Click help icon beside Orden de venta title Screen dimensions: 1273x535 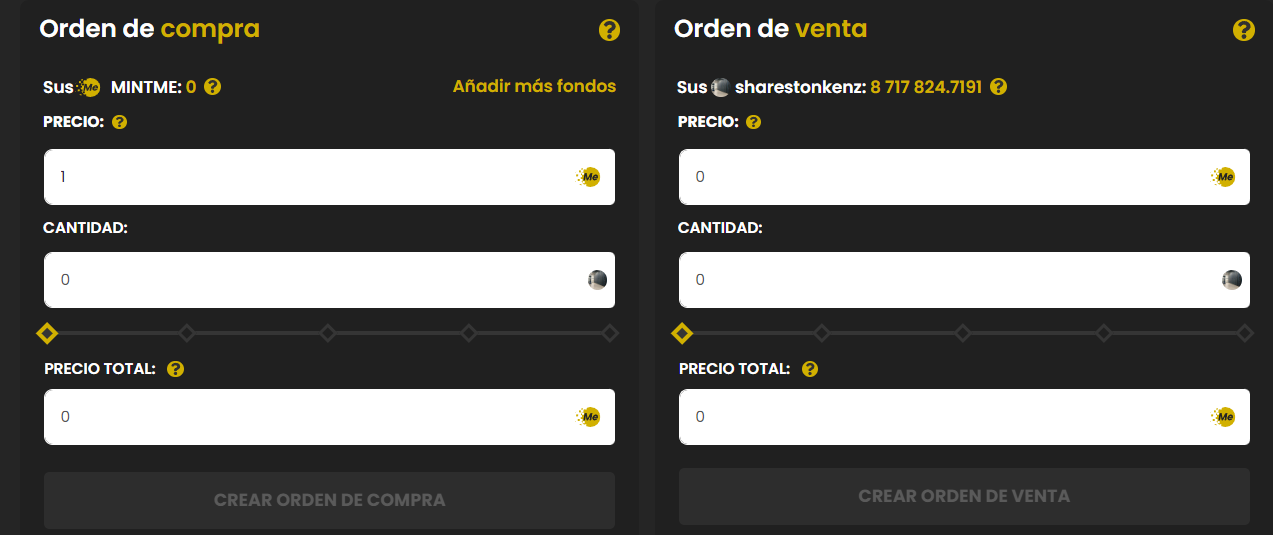1244,30
